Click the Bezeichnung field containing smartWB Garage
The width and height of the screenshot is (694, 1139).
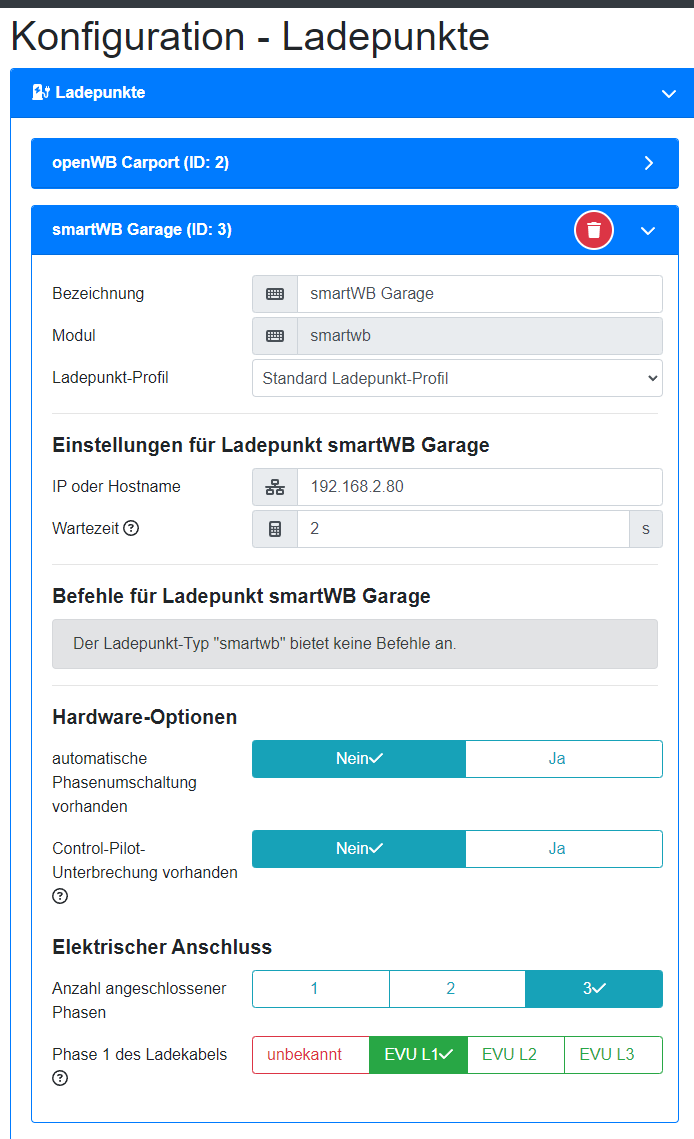pyautogui.click(x=480, y=293)
